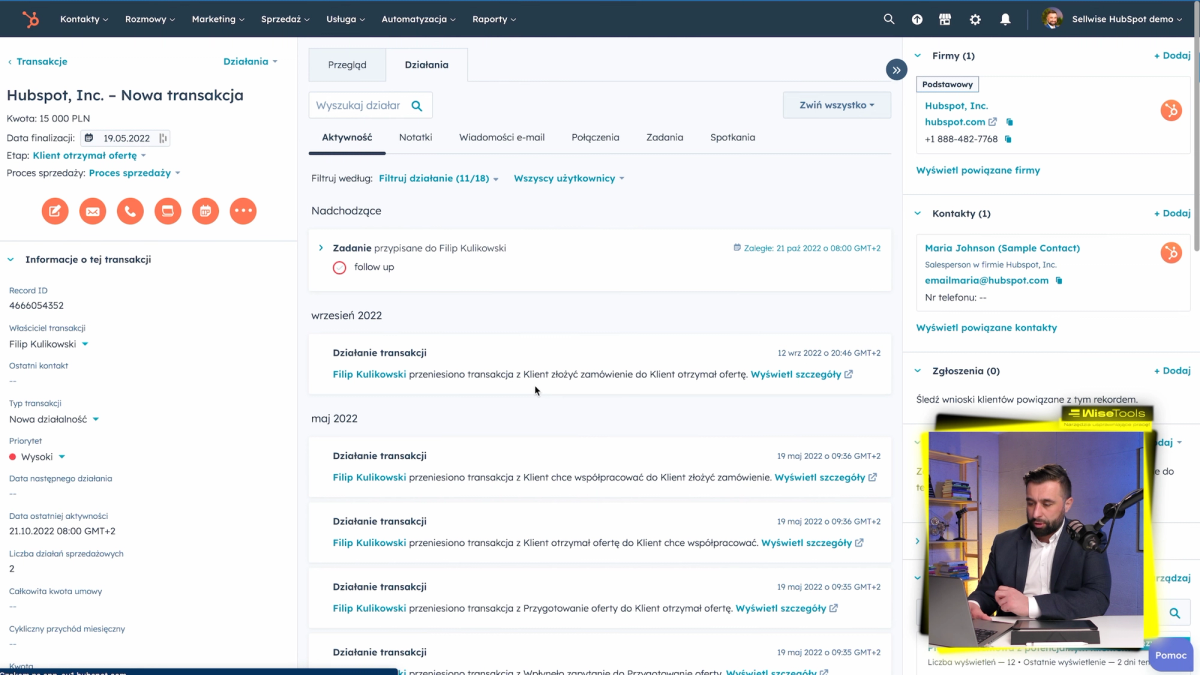Click the upgrade arrow icon

917,19
